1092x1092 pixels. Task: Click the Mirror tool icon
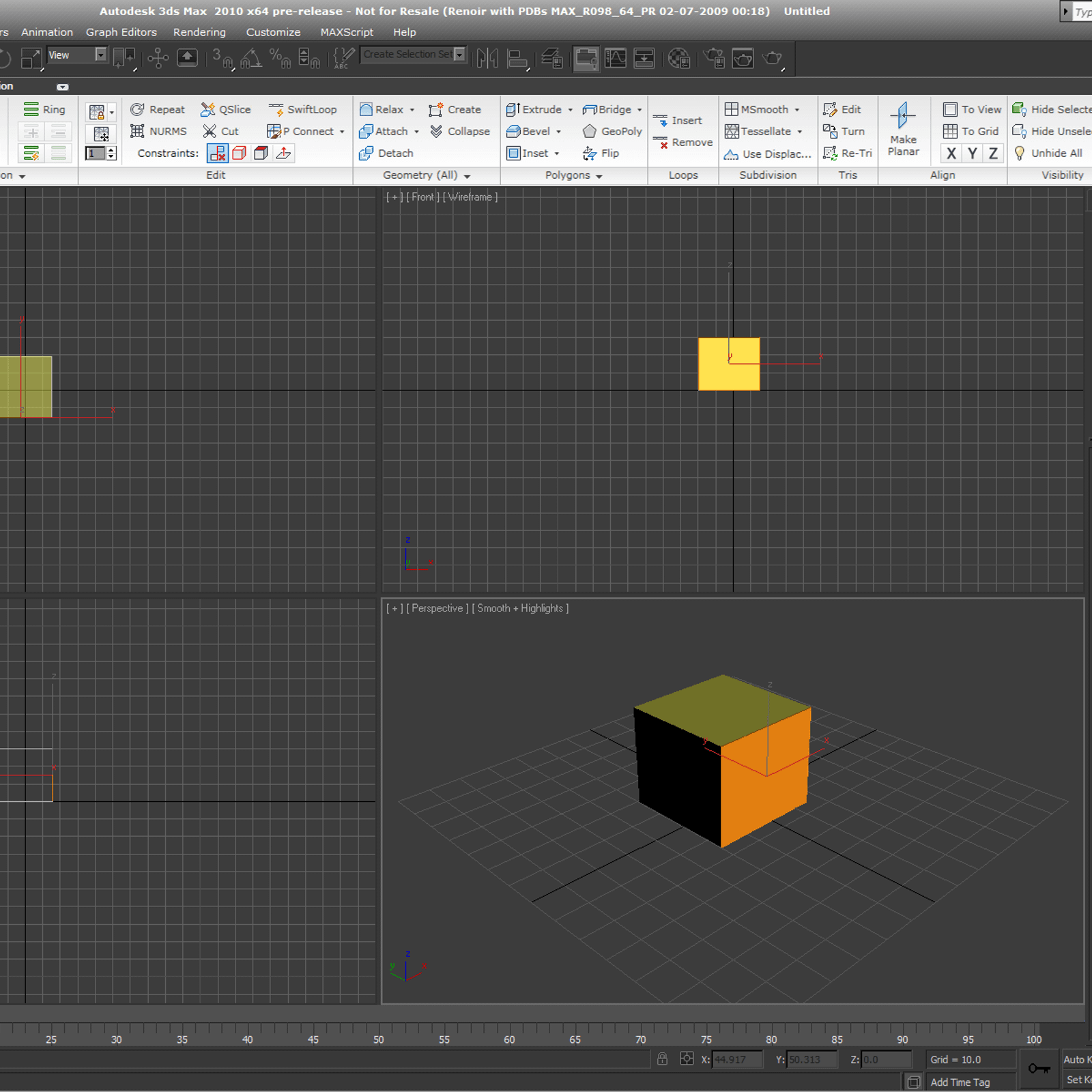pyautogui.click(x=487, y=58)
